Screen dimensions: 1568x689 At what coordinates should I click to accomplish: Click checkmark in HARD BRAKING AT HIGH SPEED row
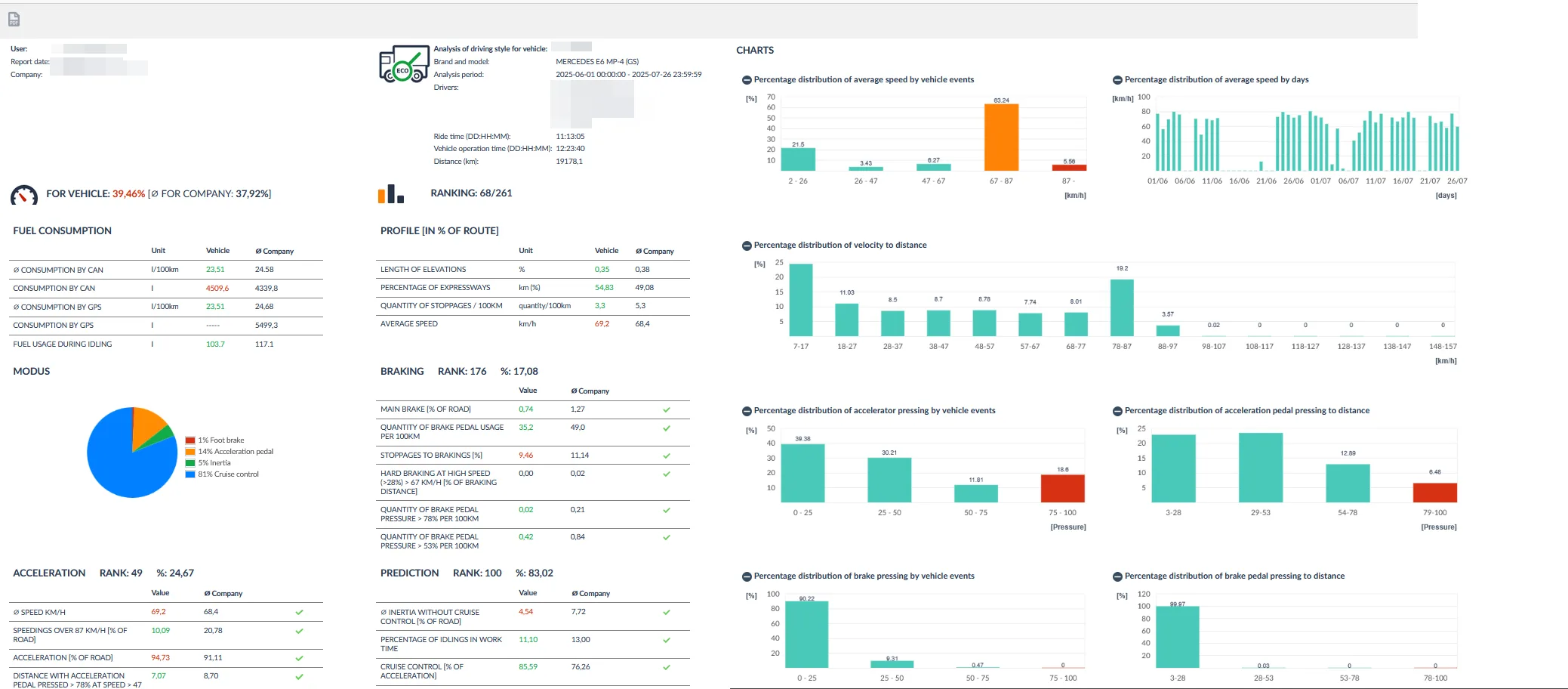point(667,474)
